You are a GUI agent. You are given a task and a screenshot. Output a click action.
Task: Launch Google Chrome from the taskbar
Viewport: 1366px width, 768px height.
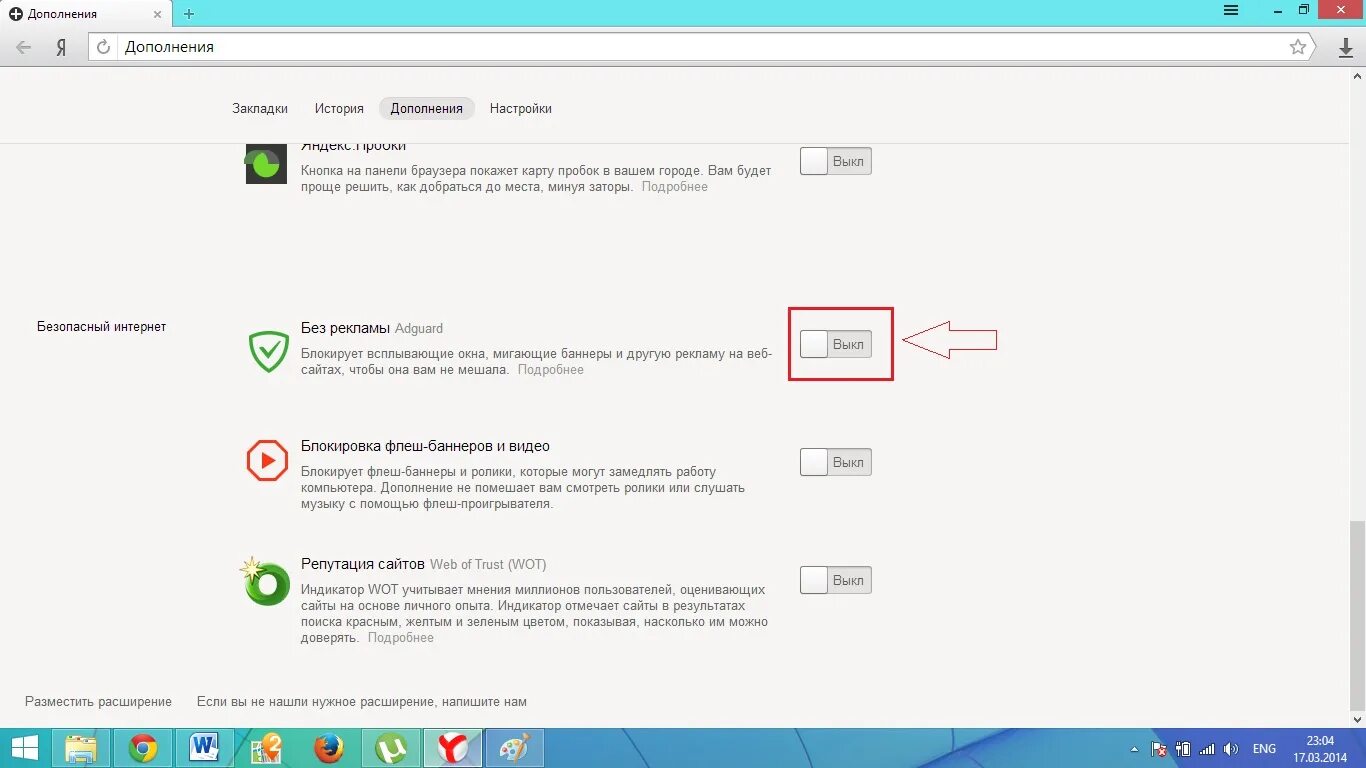[143, 748]
